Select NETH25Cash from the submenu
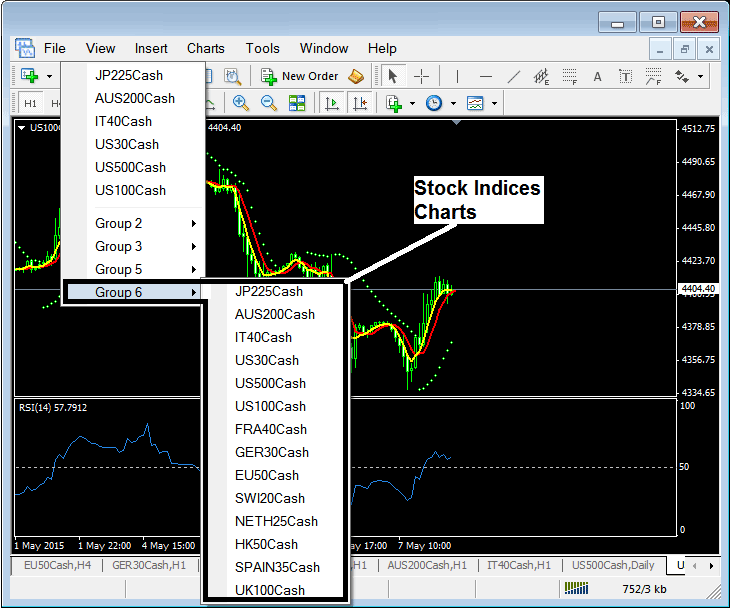 click(x=276, y=521)
